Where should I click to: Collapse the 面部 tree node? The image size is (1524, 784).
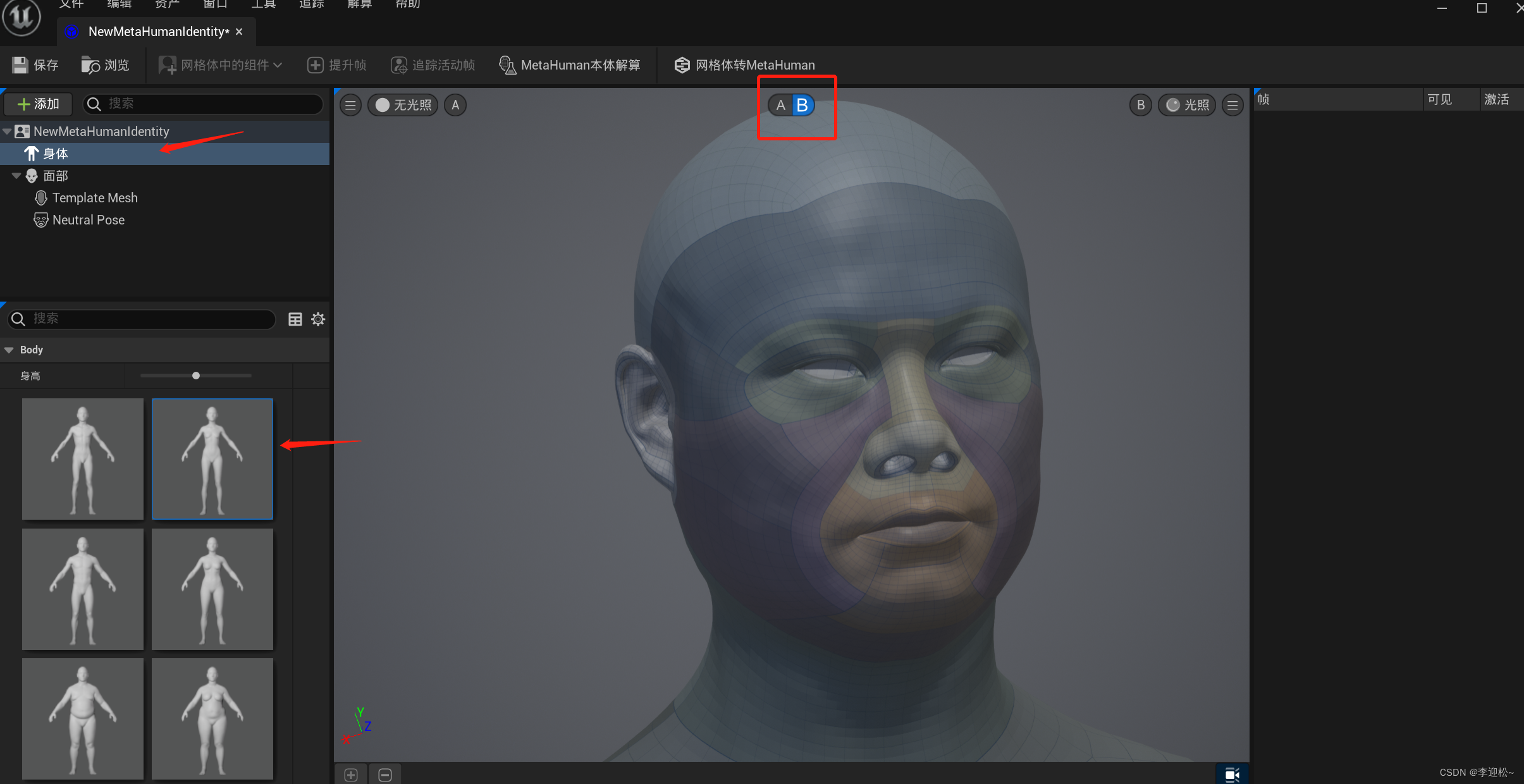point(16,176)
